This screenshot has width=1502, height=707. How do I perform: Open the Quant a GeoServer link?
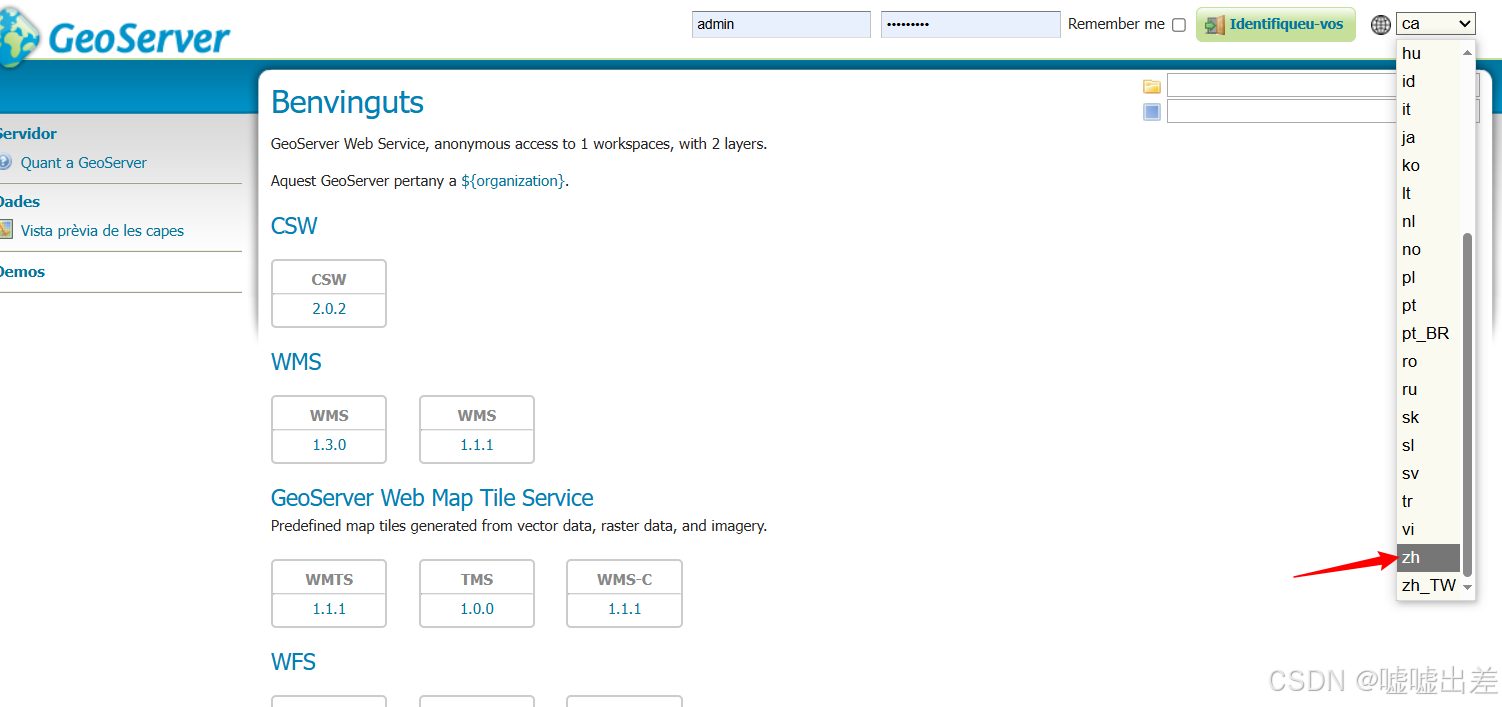click(x=84, y=162)
